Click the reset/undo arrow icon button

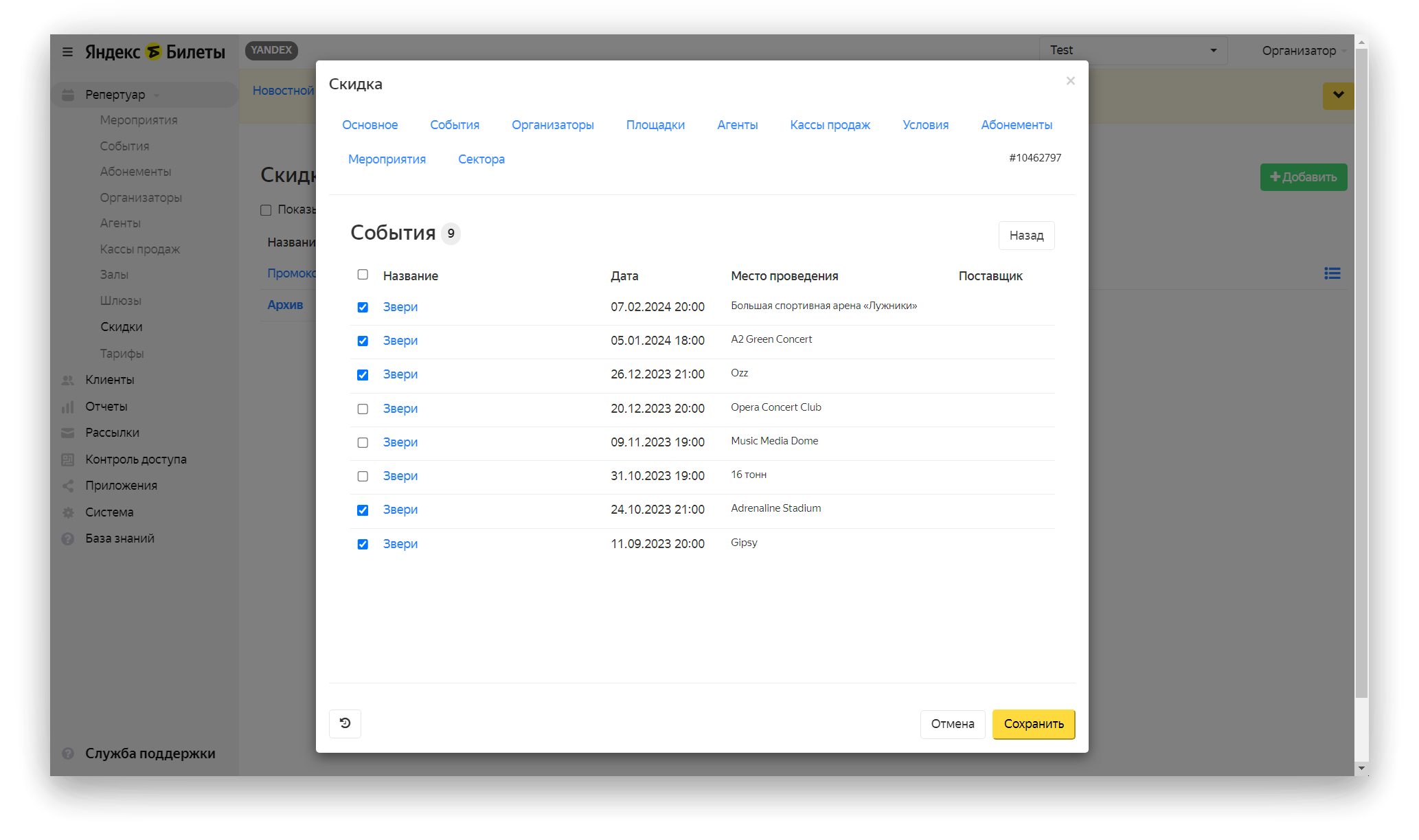click(345, 723)
